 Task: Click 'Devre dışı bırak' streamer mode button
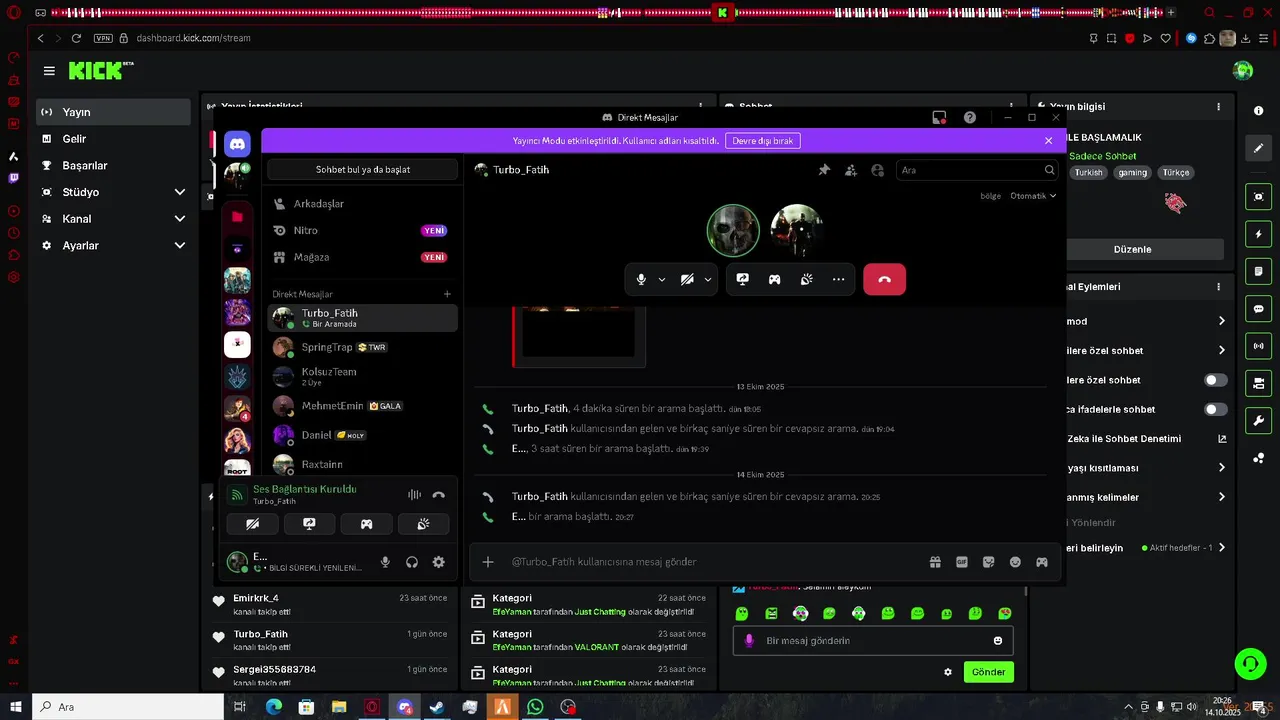pyautogui.click(x=763, y=141)
